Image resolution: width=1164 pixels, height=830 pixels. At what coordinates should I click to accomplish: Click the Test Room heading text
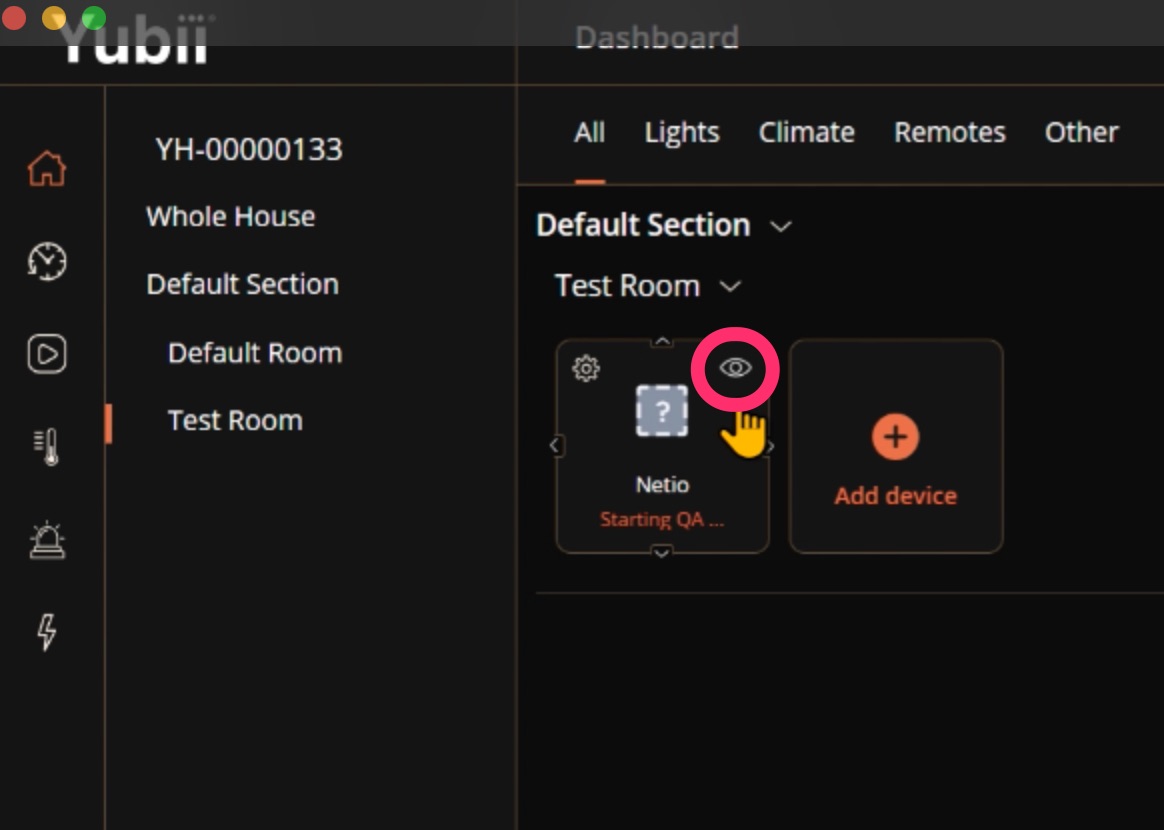(x=627, y=286)
